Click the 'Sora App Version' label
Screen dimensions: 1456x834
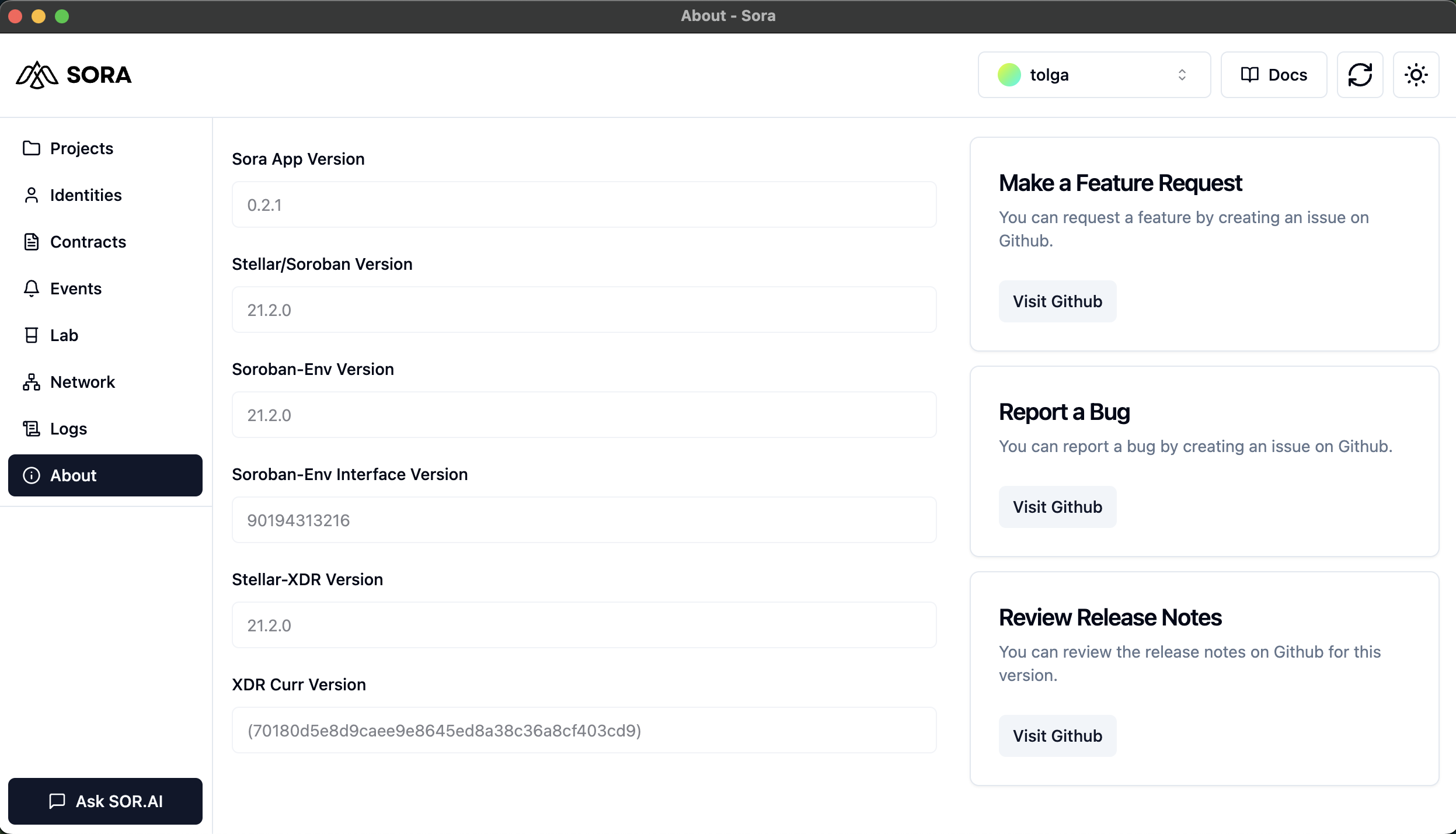tap(298, 159)
